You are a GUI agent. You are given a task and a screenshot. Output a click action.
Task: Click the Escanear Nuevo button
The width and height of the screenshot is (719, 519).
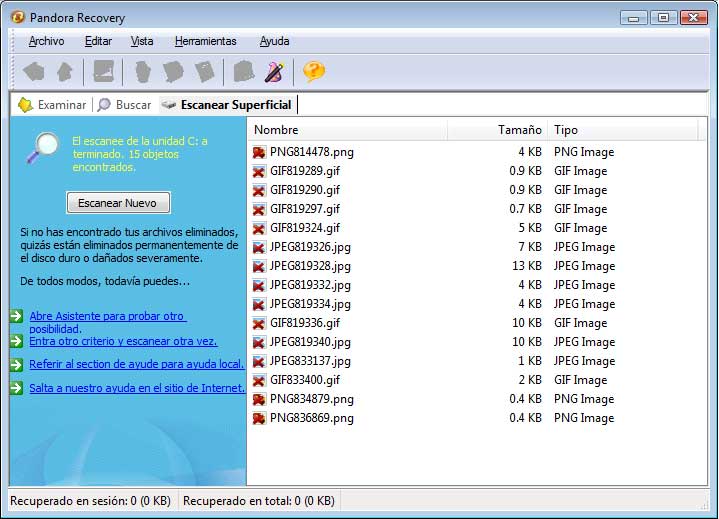point(118,203)
